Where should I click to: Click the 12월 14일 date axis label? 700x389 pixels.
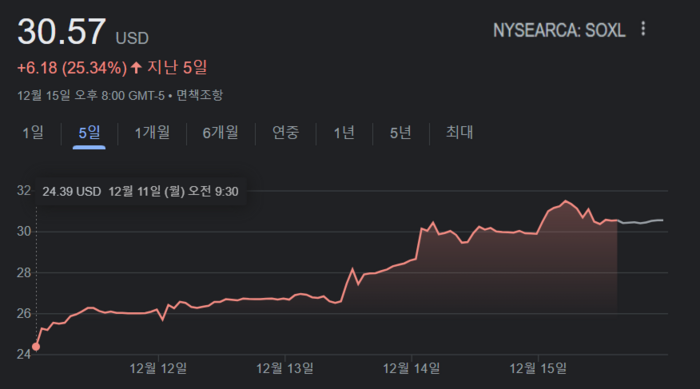tap(412, 368)
